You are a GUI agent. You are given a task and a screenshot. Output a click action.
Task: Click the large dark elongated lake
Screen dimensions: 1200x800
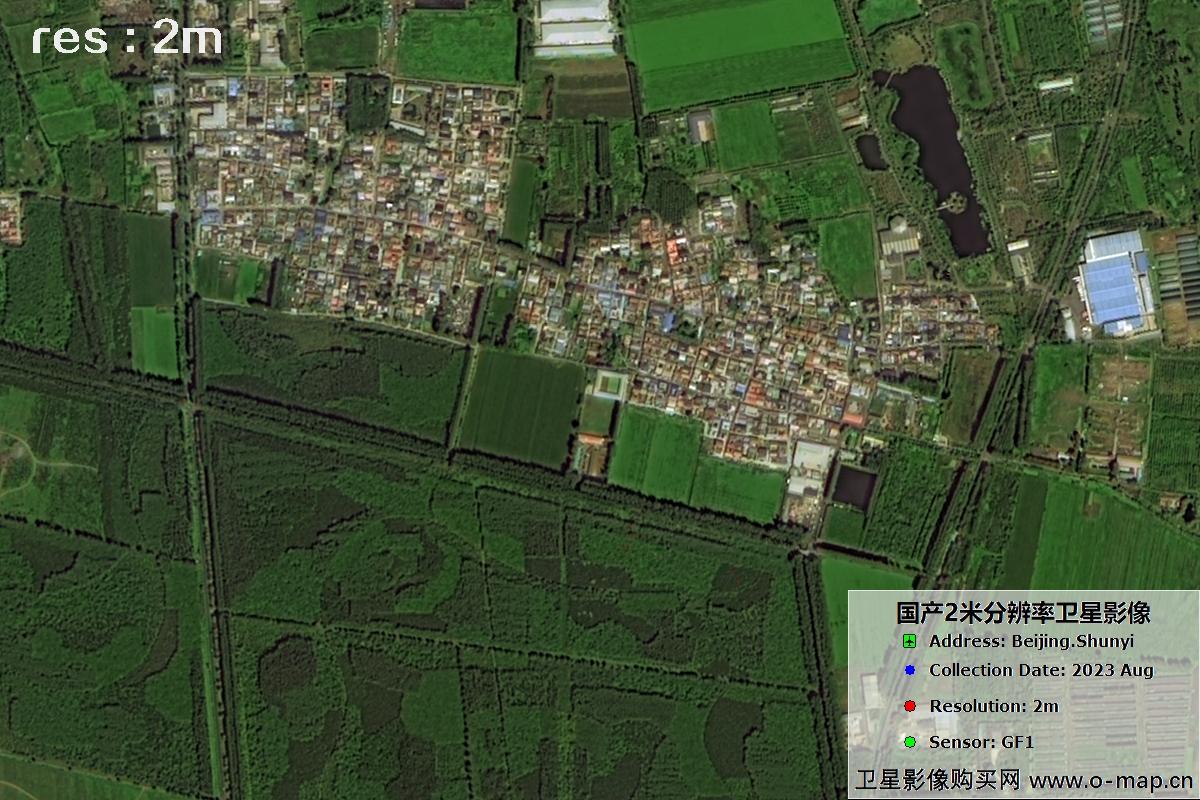tap(935, 150)
